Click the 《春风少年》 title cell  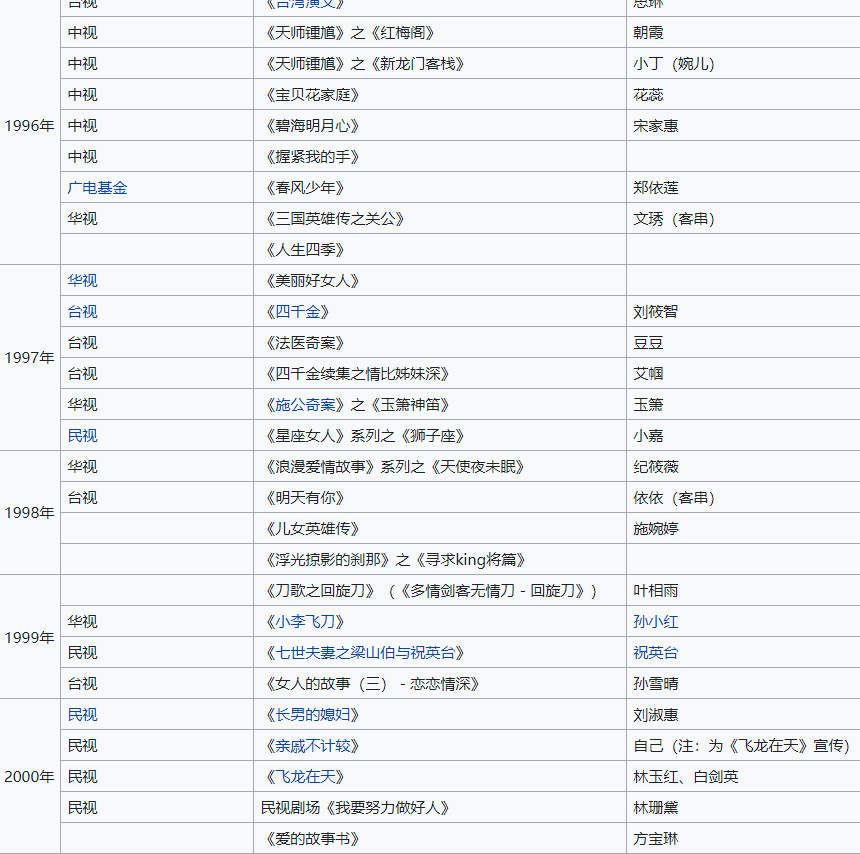[x=440, y=188]
